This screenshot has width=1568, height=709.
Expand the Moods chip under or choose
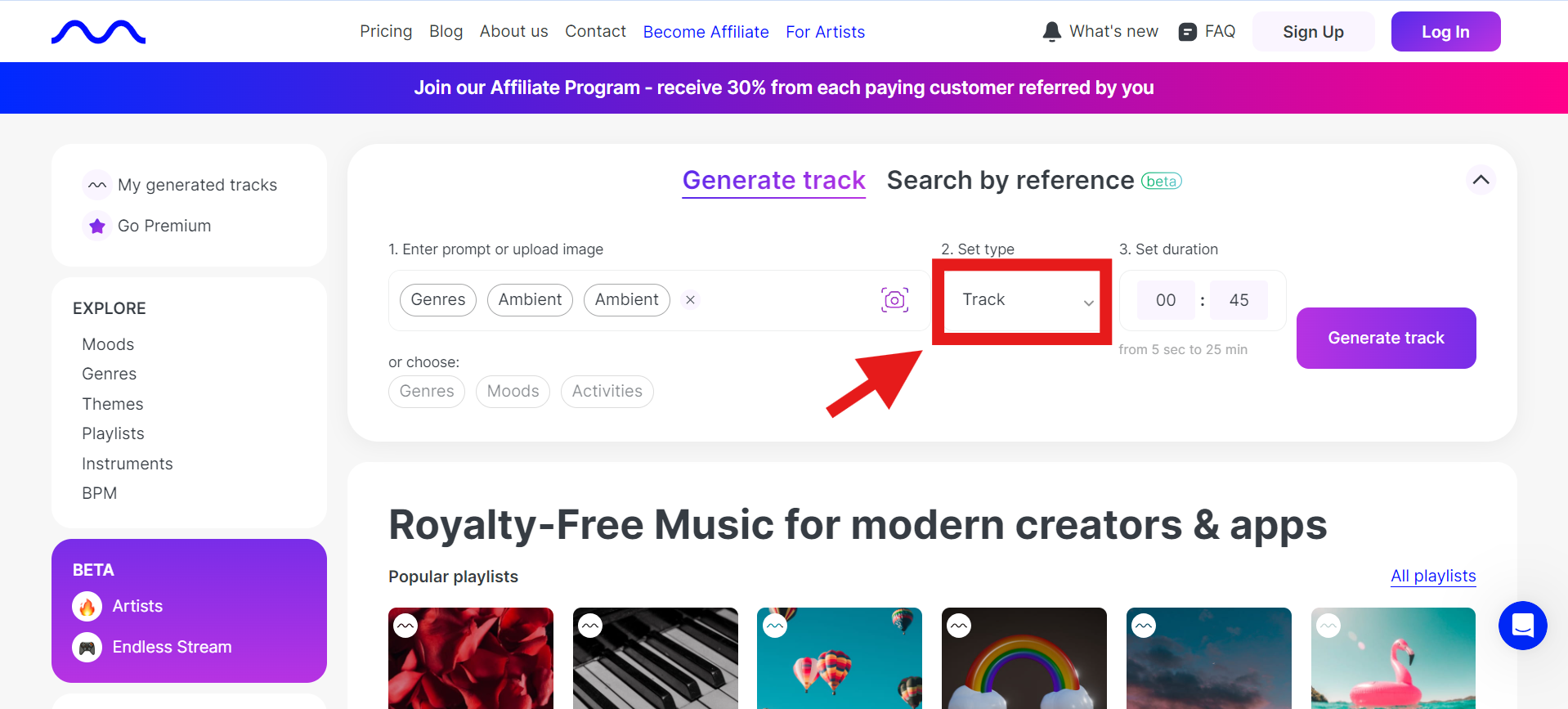pos(513,392)
